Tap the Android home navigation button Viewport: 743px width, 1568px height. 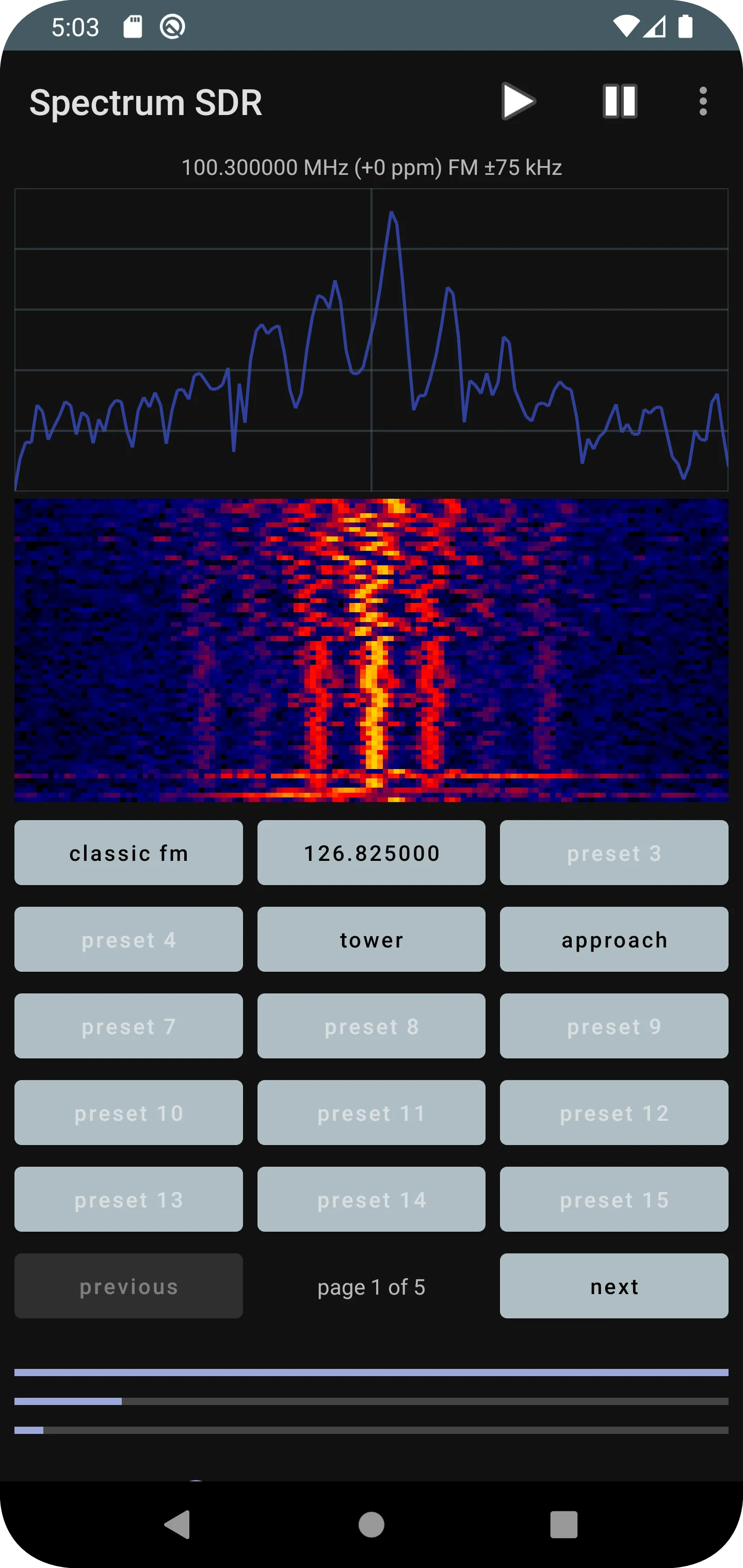coord(372,1525)
